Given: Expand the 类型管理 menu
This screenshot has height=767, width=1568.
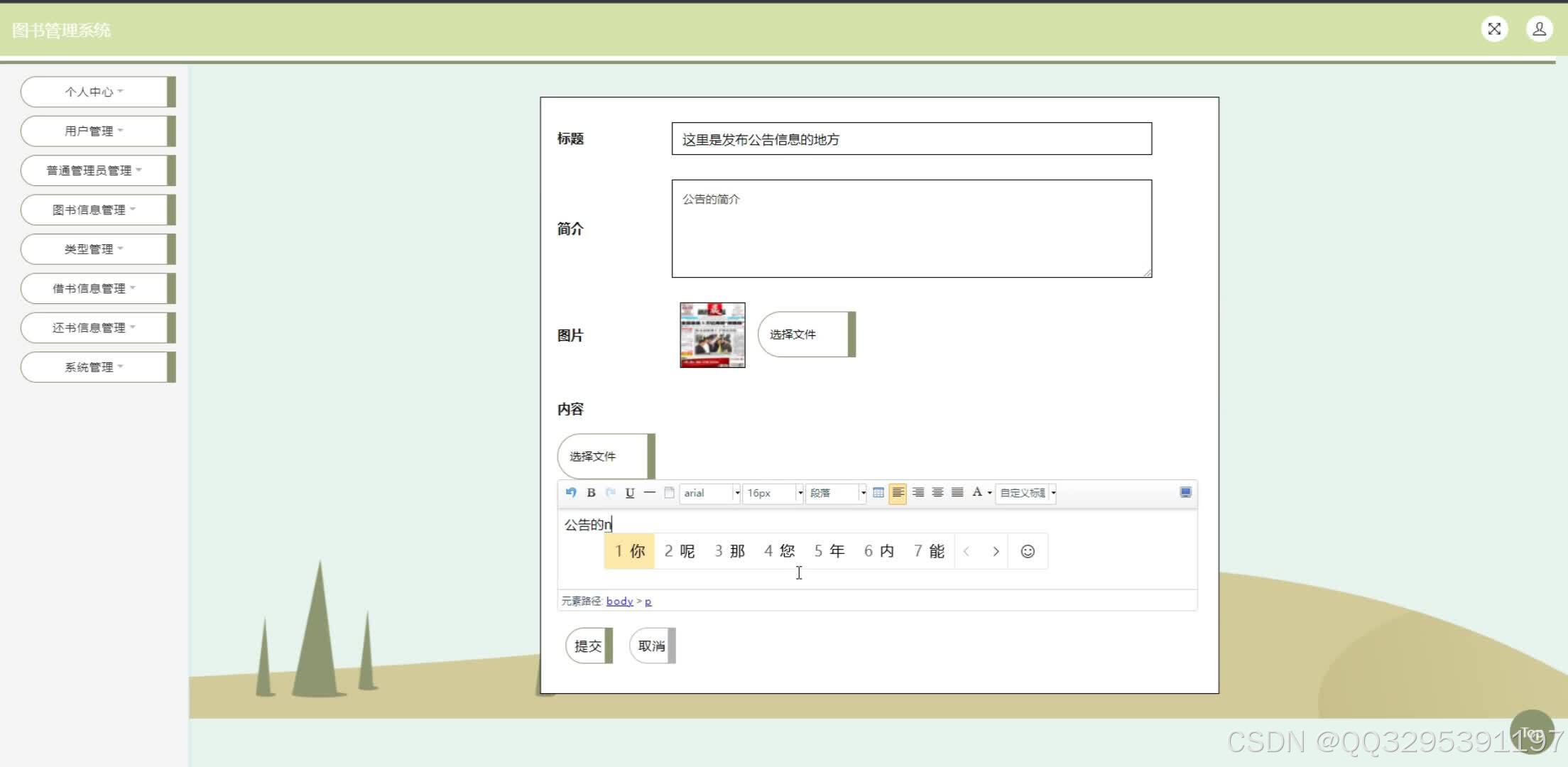Looking at the screenshot, I should click(x=97, y=249).
